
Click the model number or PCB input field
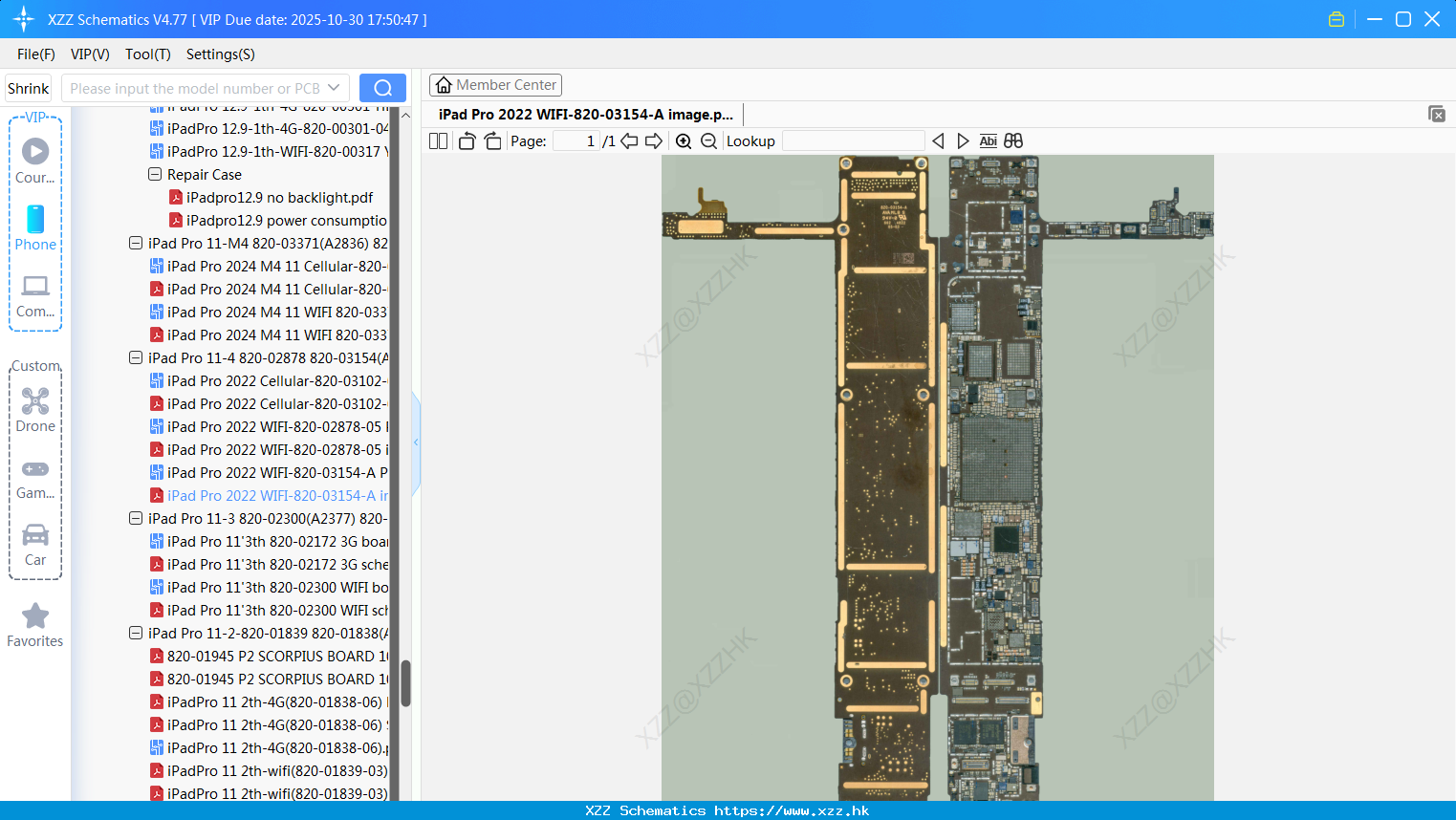(x=196, y=88)
